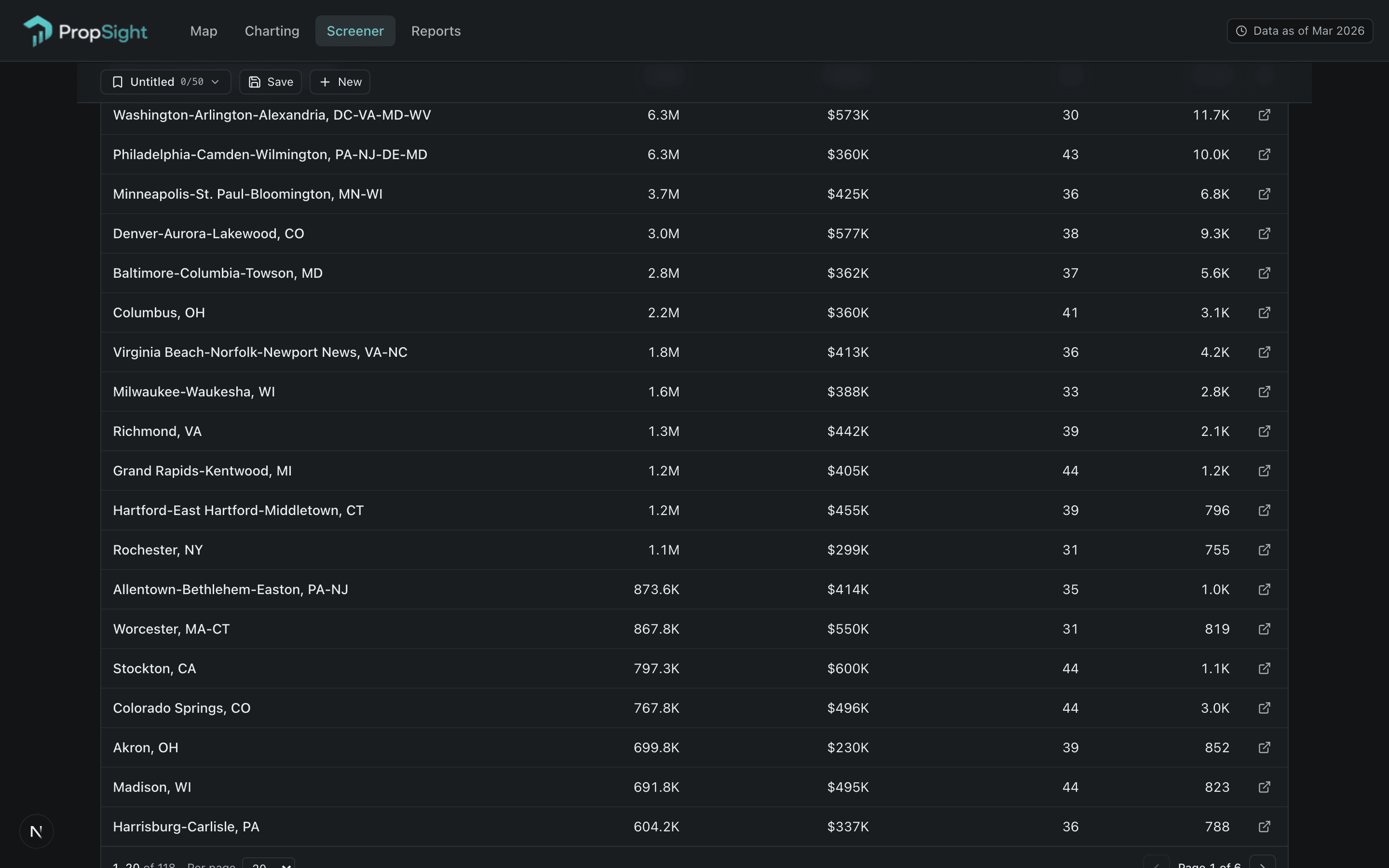Screen dimensions: 1389x868
Task: Select the Richmond, VA name
Action: coord(157,431)
